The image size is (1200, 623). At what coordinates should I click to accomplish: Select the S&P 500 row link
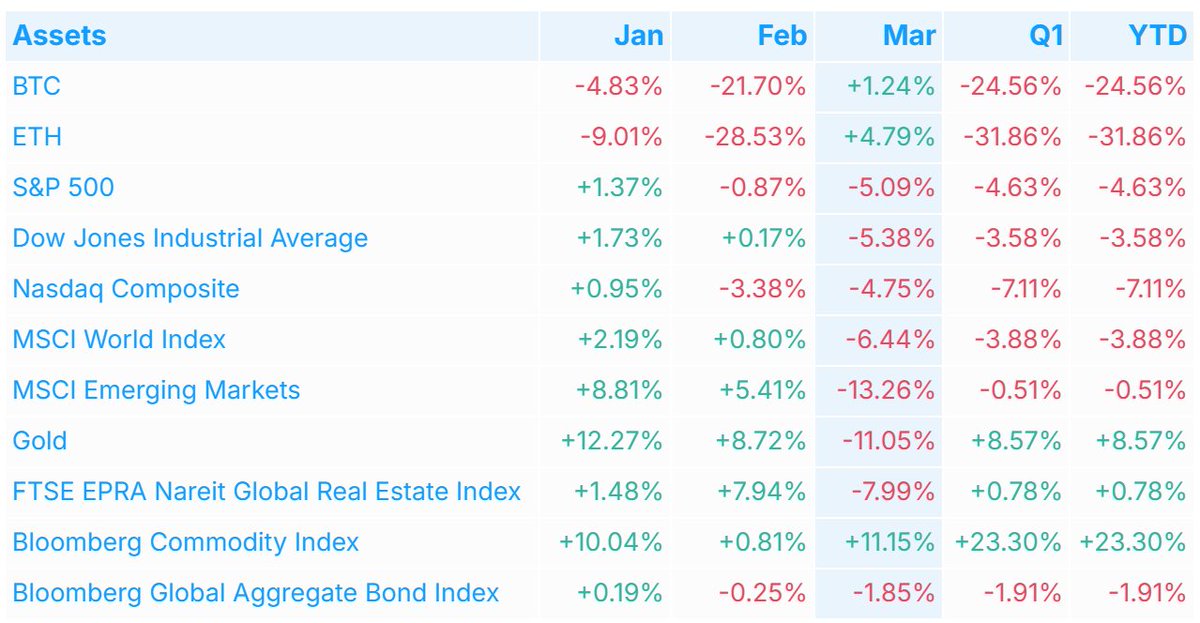pyautogui.click(x=63, y=187)
